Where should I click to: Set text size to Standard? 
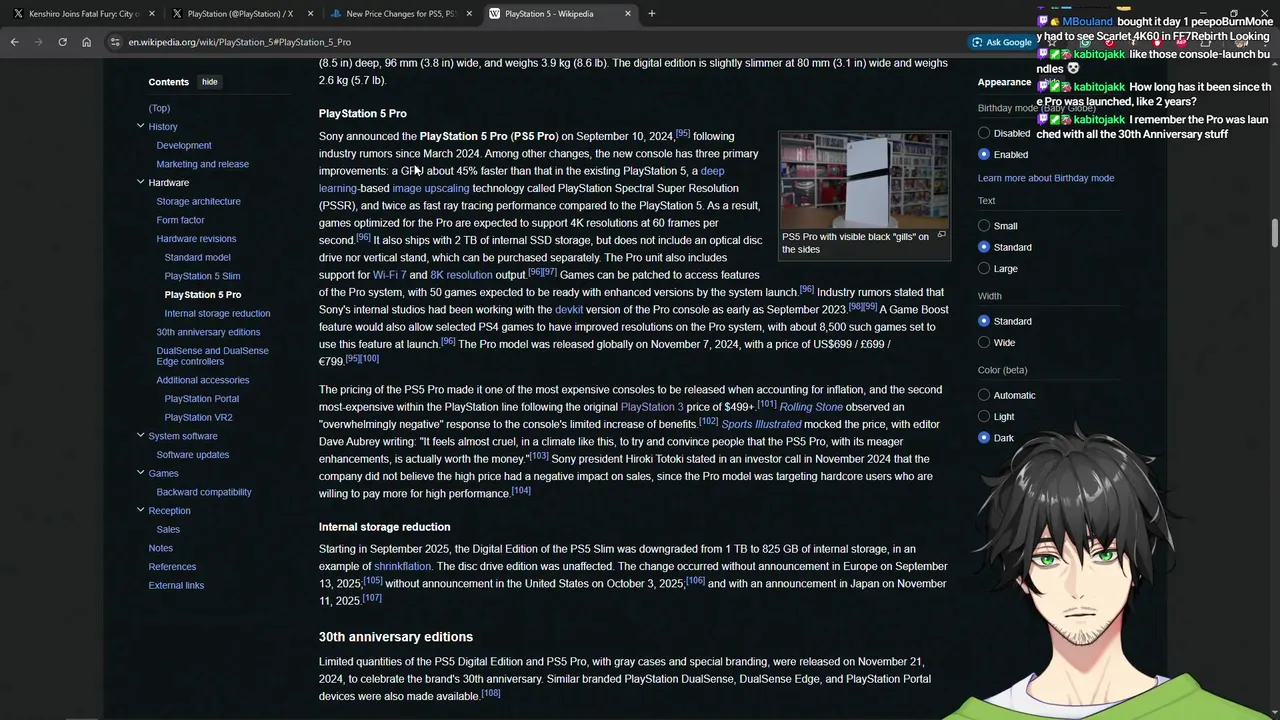984,247
